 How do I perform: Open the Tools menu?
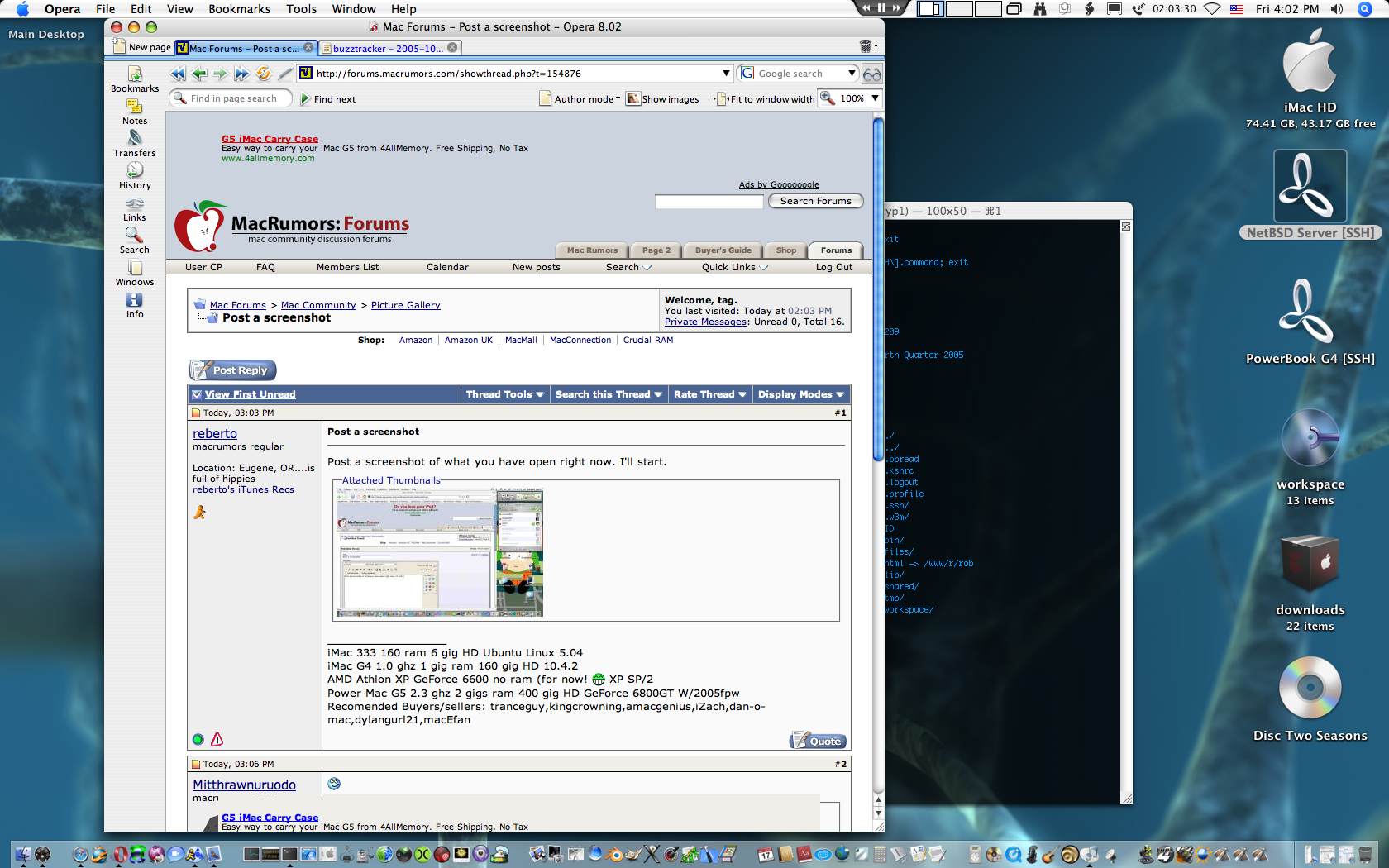coord(302,9)
